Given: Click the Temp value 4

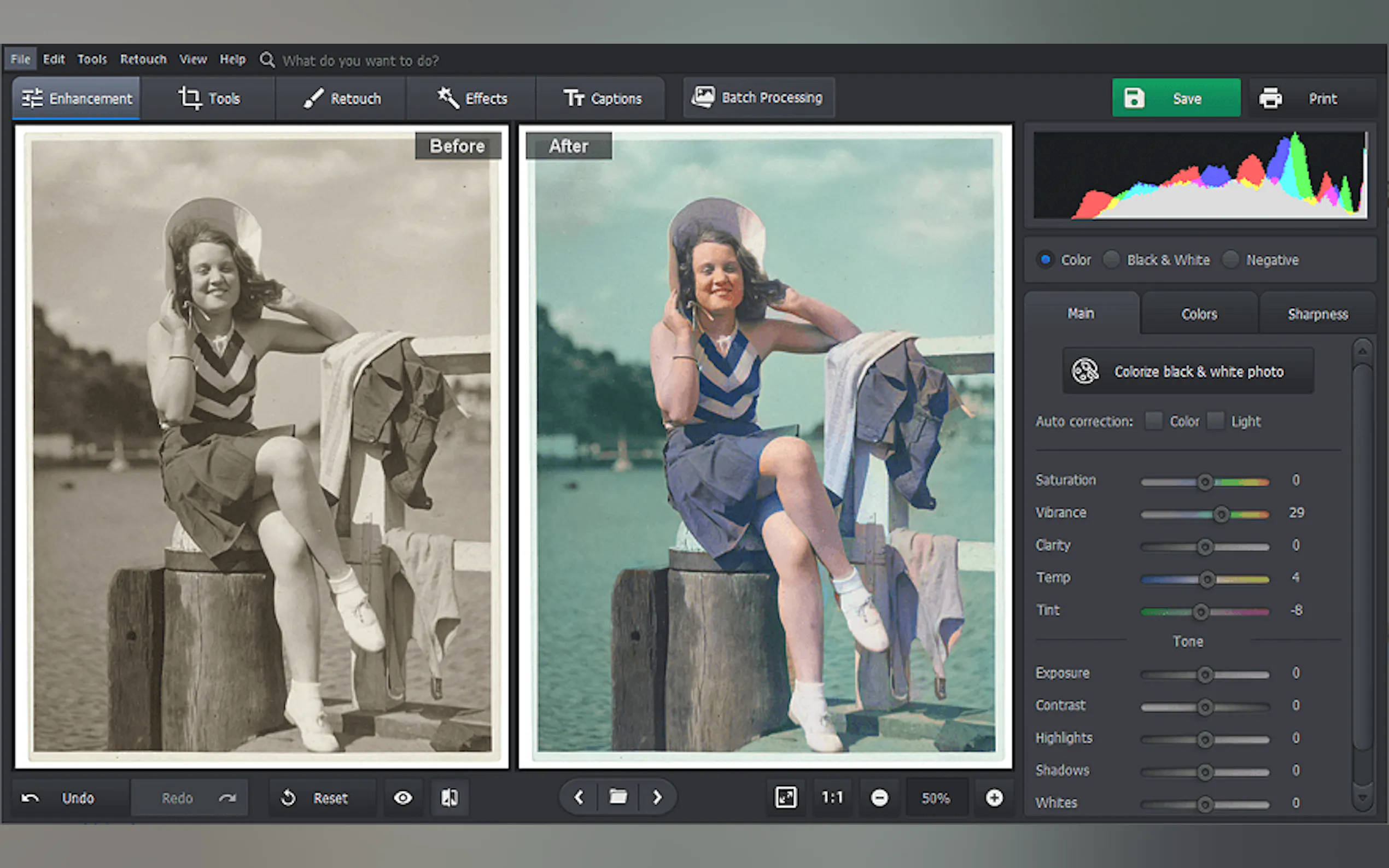Looking at the screenshot, I should click(x=1295, y=578).
